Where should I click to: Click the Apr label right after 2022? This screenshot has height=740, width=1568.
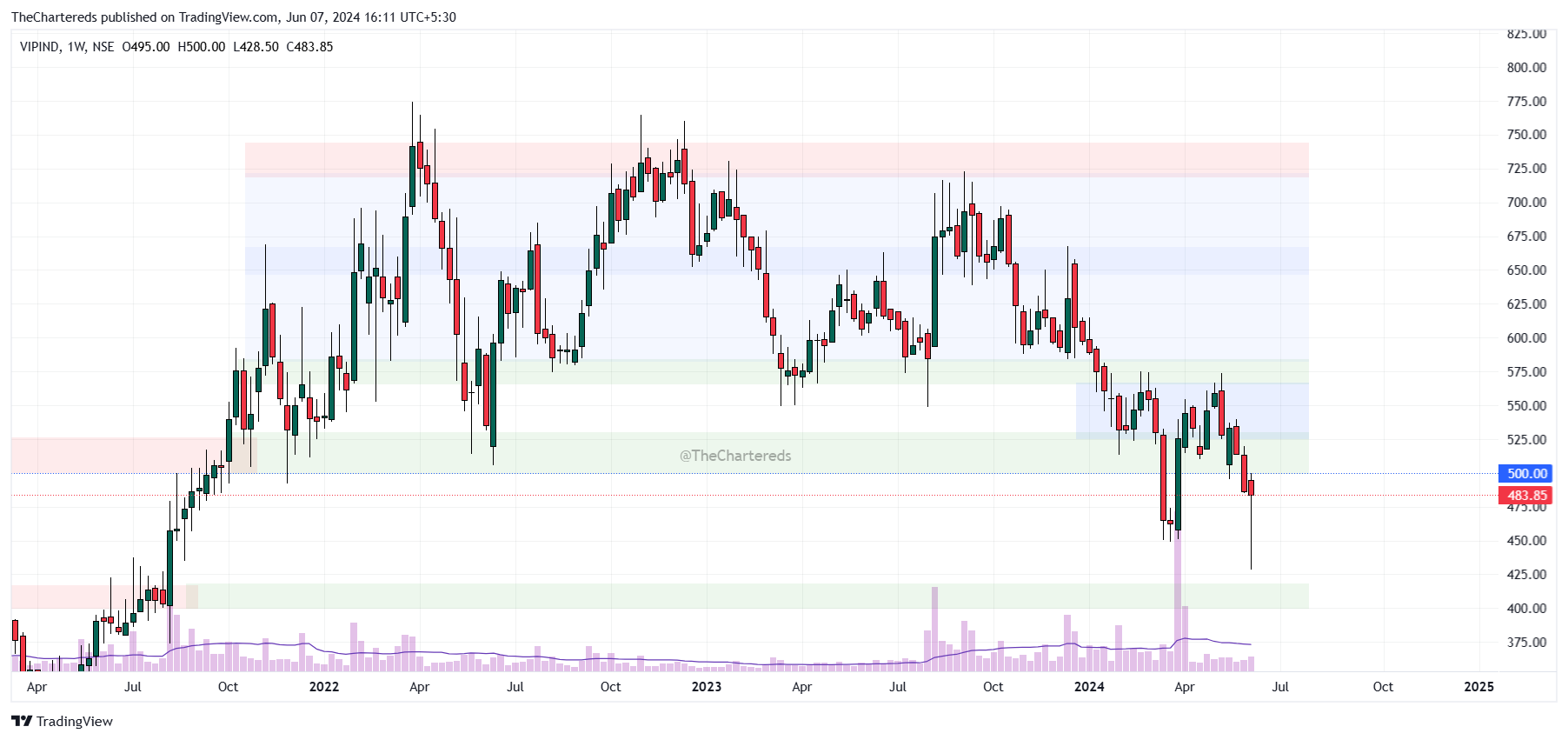coord(419,687)
